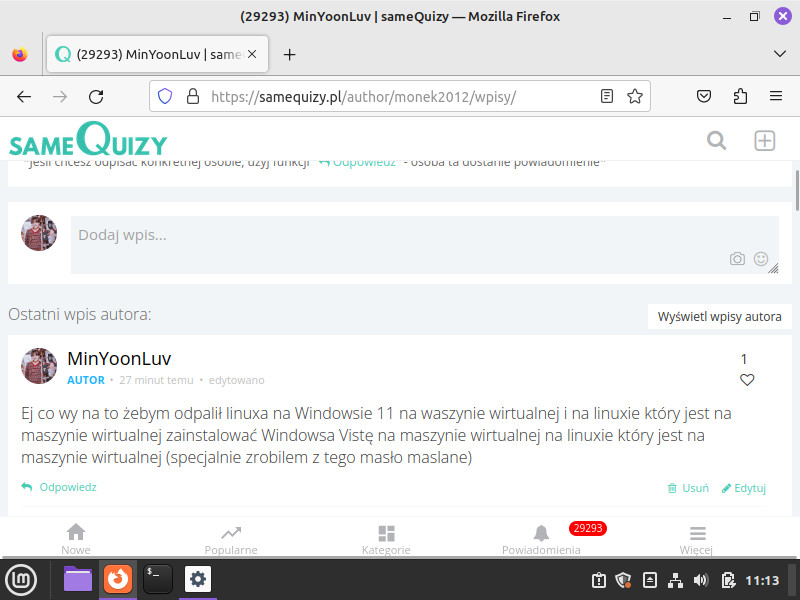The width and height of the screenshot is (800, 600).
Task: Expand the Więcej hamburger menu
Action: (x=697, y=539)
